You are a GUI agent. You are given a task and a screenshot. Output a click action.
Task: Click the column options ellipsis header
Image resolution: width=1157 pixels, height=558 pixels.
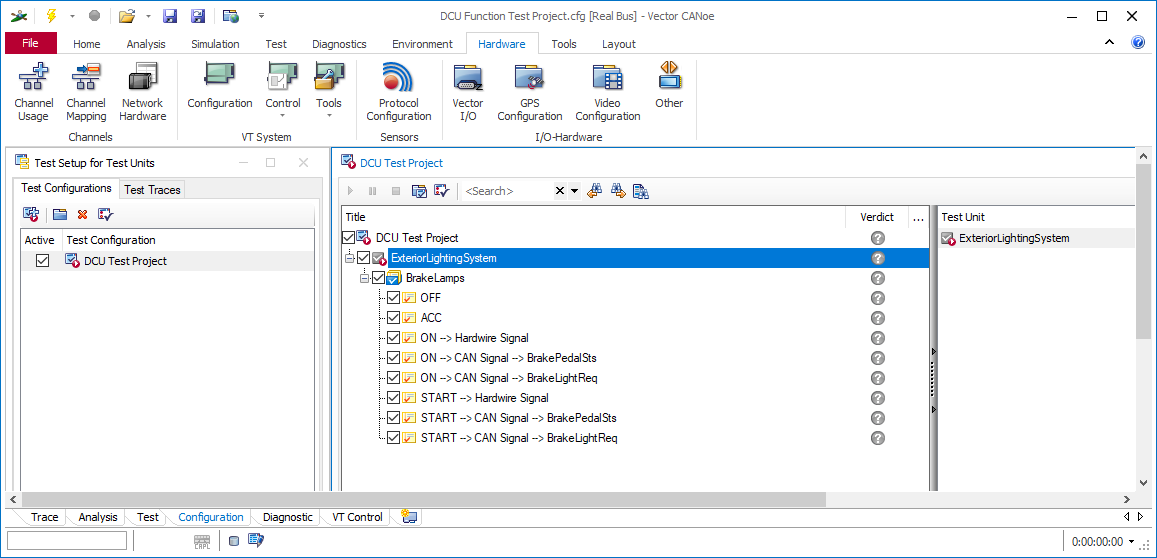(x=918, y=217)
